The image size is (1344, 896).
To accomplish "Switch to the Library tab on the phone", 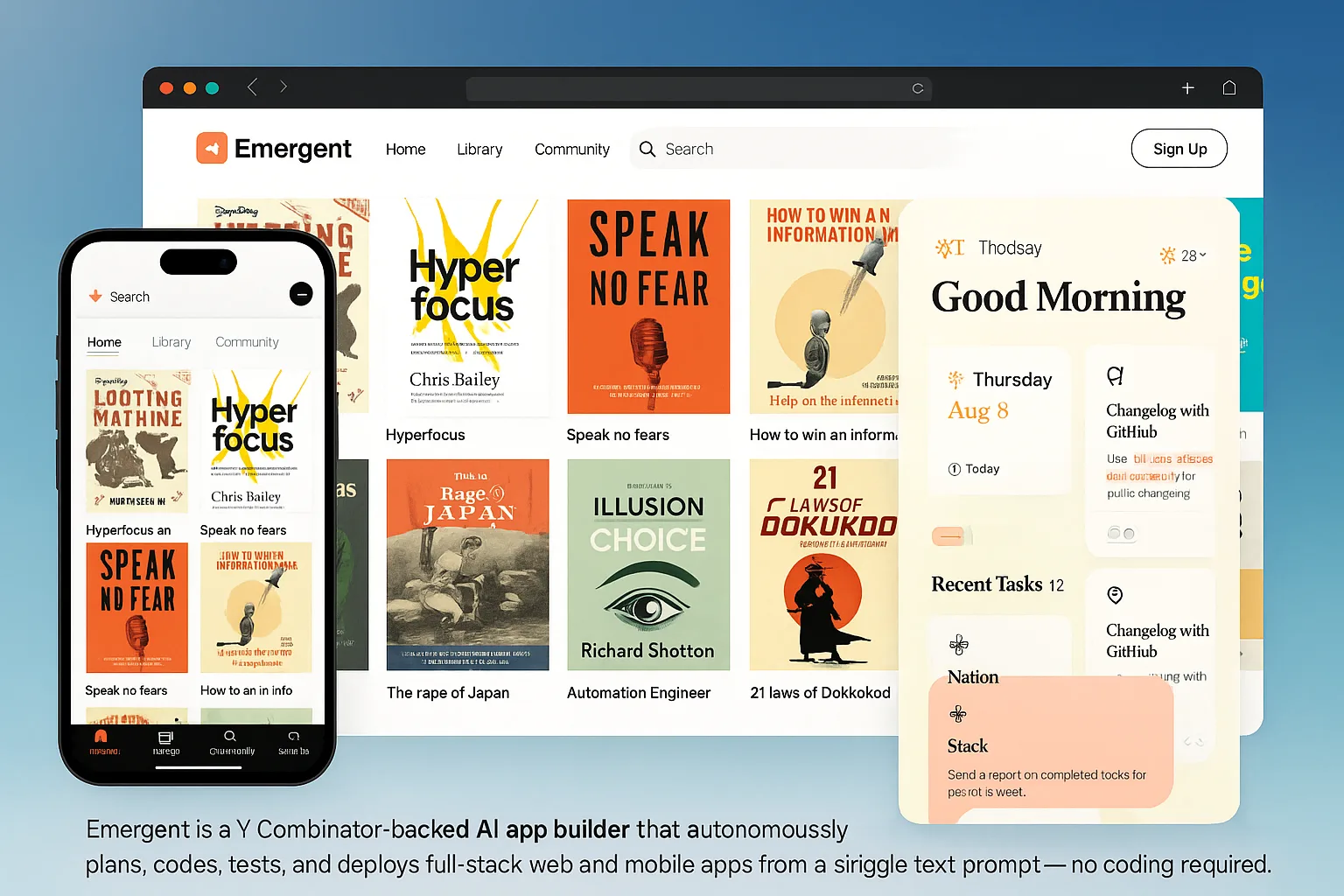I will click(171, 342).
